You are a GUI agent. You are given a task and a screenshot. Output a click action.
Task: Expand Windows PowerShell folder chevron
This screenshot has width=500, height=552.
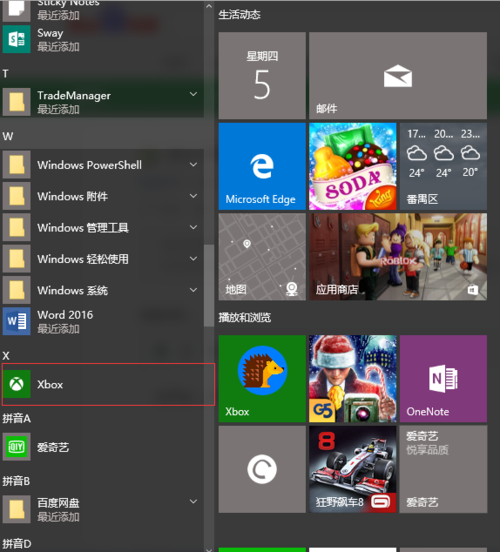[x=193, y=164]
